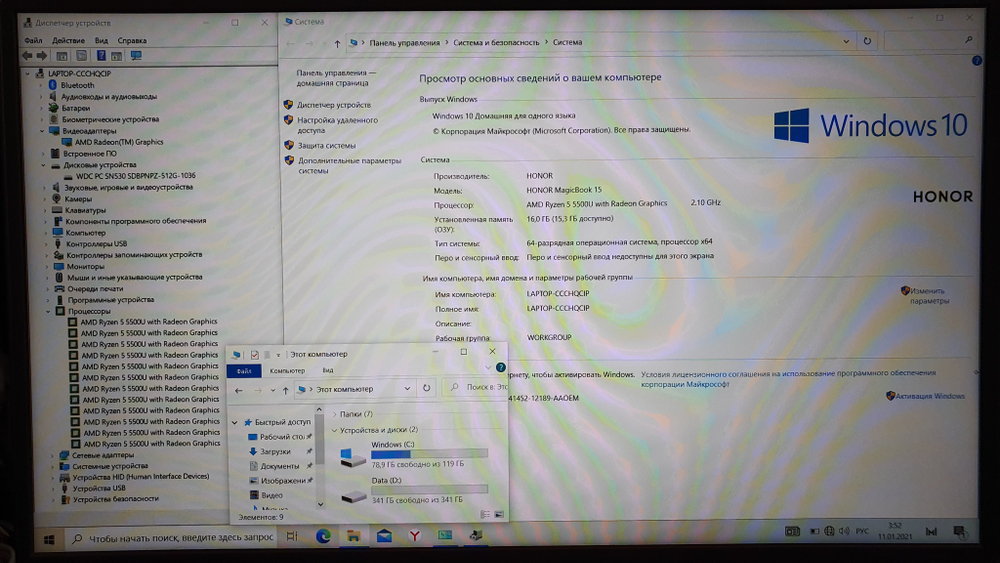Select Устройства безопасности category

pos(115,499)
